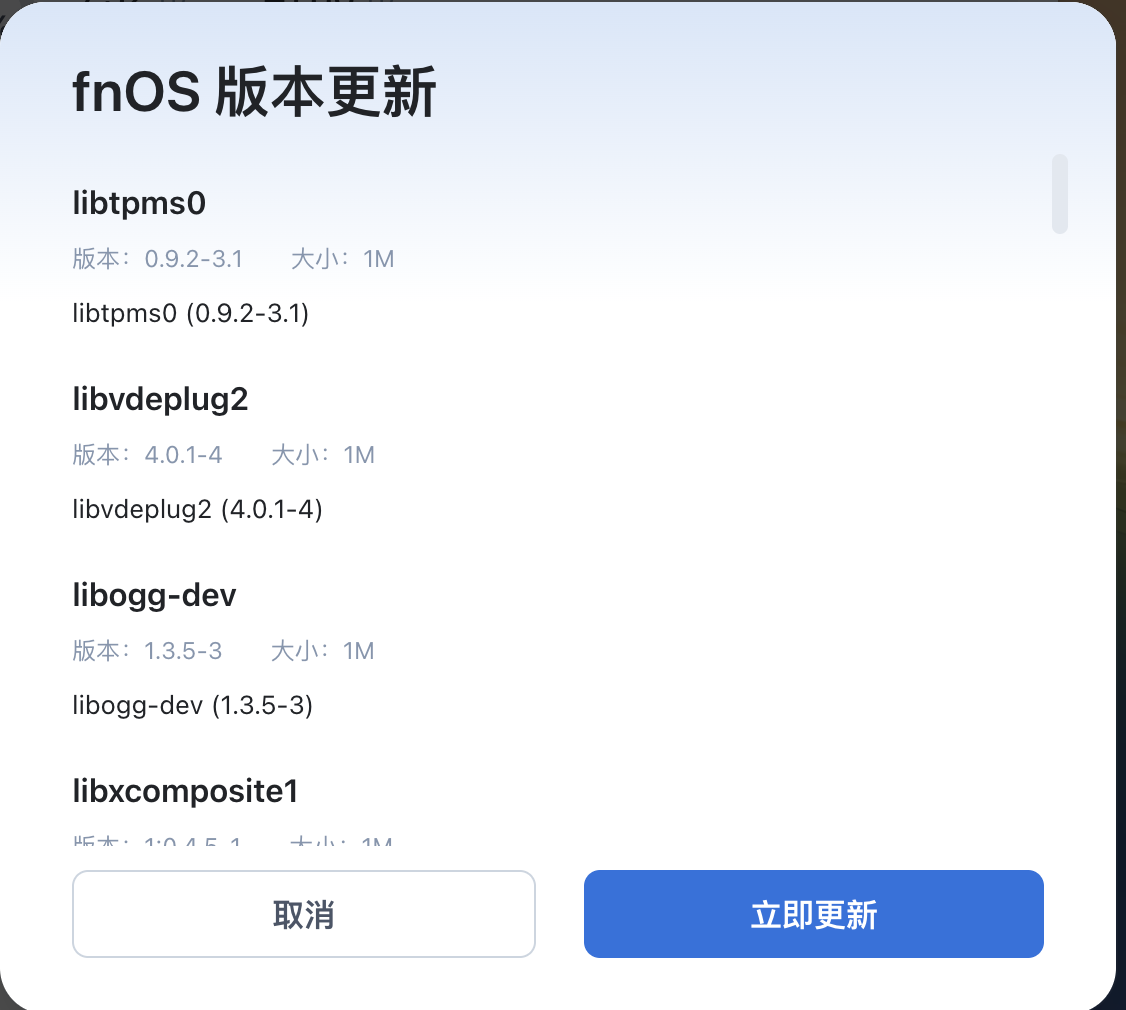Select the libtpms0 package heading

[x=139, y=204]
